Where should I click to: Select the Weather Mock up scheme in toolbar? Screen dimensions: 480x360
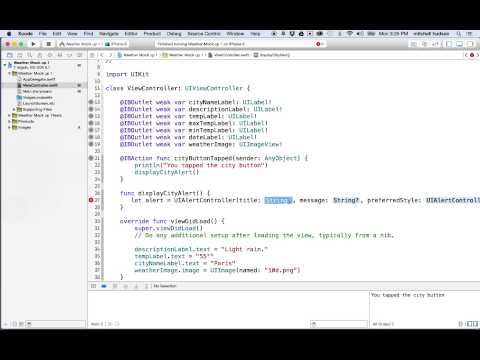tap(79, 44)
